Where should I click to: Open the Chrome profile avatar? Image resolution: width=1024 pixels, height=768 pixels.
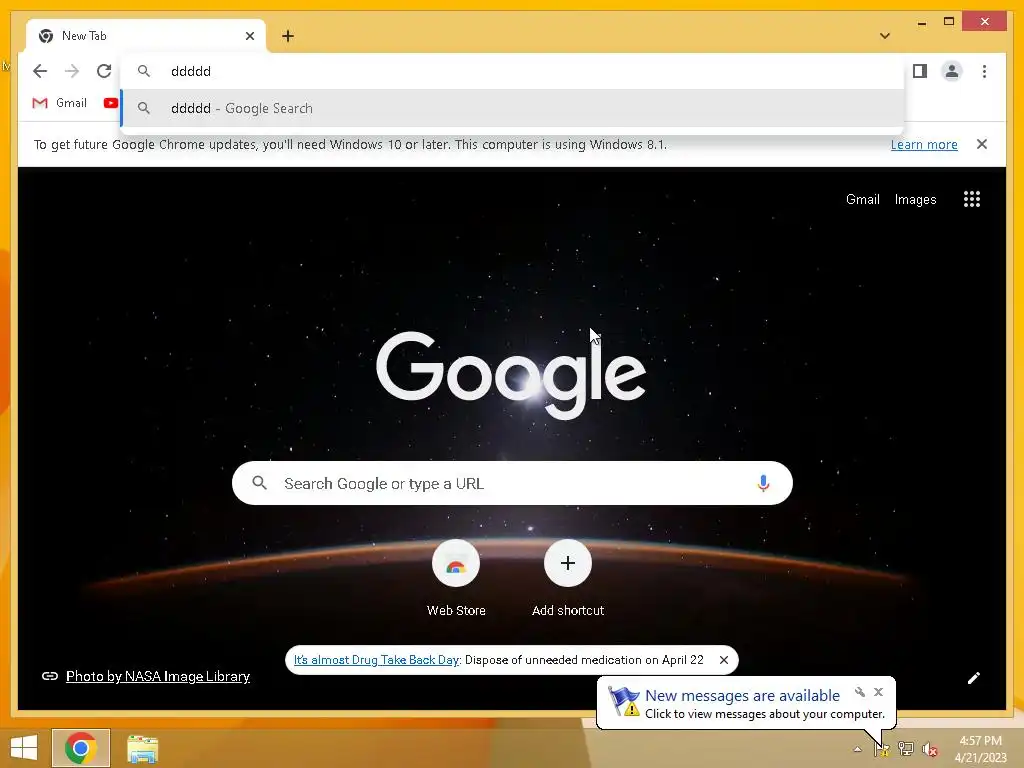[x=952, y=71]
